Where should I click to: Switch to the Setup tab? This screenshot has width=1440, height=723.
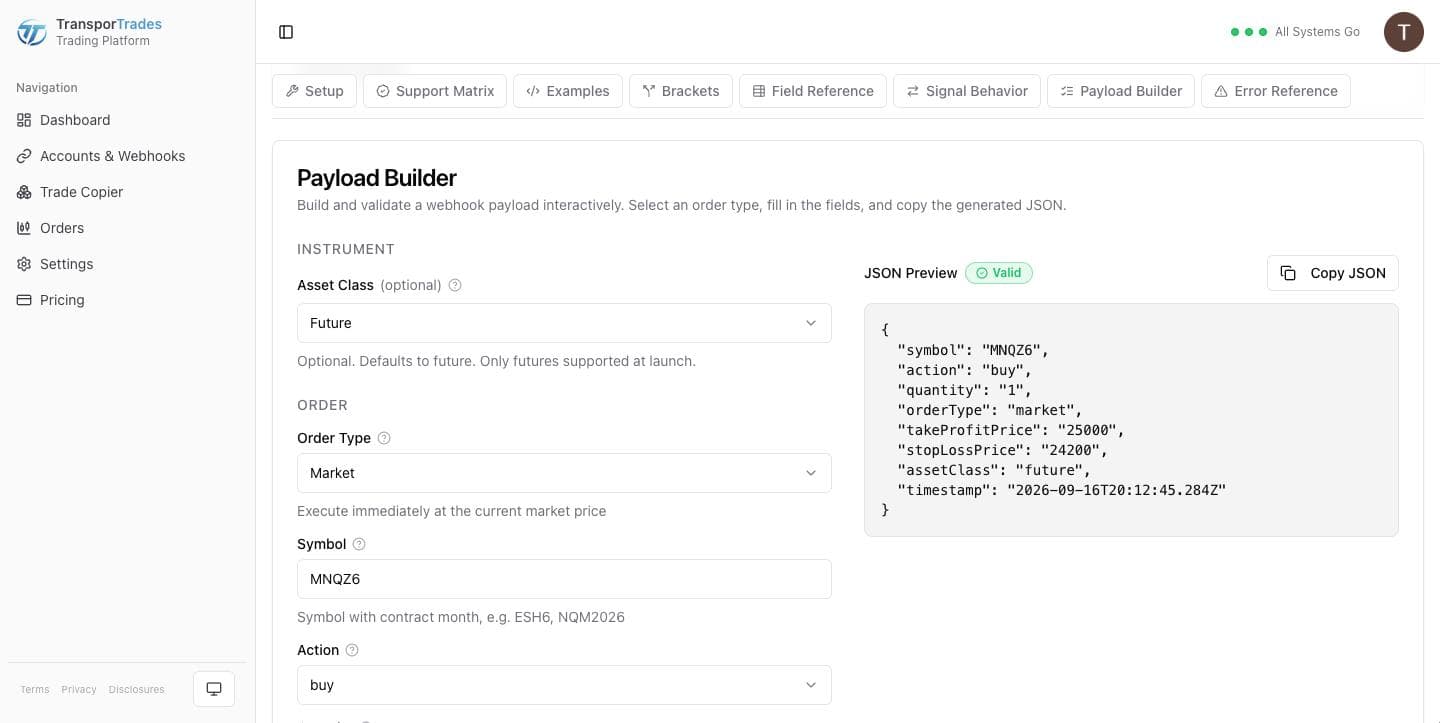[314, 91]
